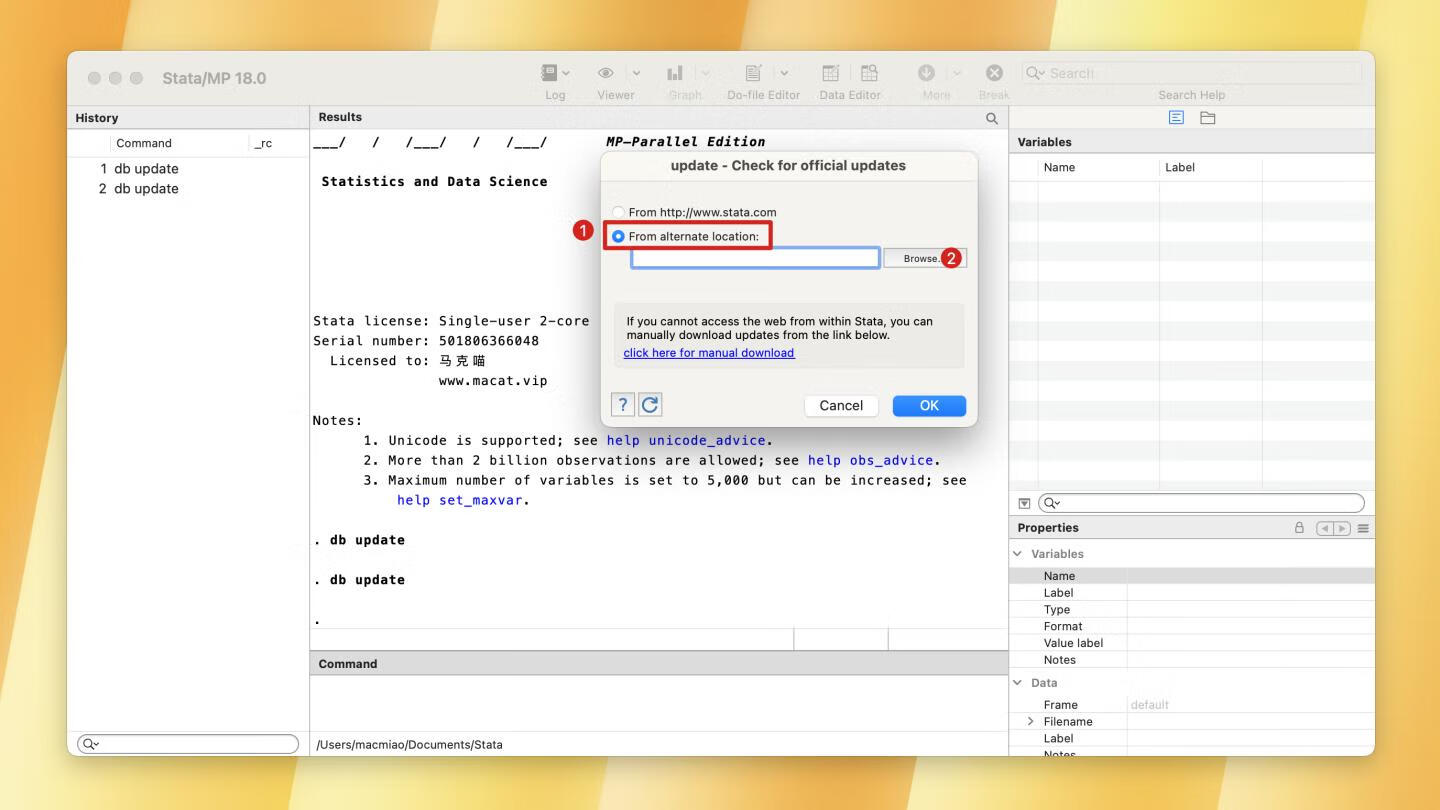This screenshot has width=1440, height=810.
Task: Confirm the update dialog with OK
Action: pyautogui.click(x=929, y=405)
